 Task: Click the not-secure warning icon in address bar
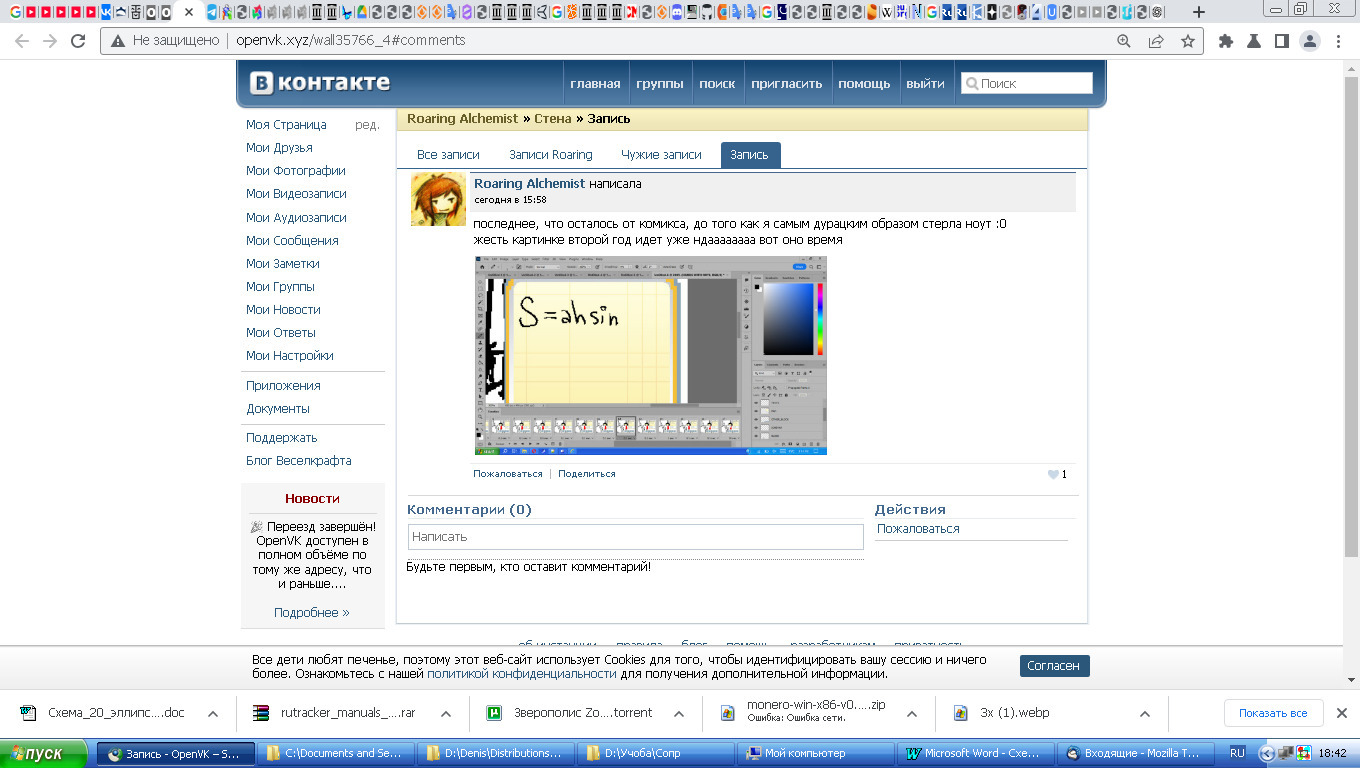point(118,41)
